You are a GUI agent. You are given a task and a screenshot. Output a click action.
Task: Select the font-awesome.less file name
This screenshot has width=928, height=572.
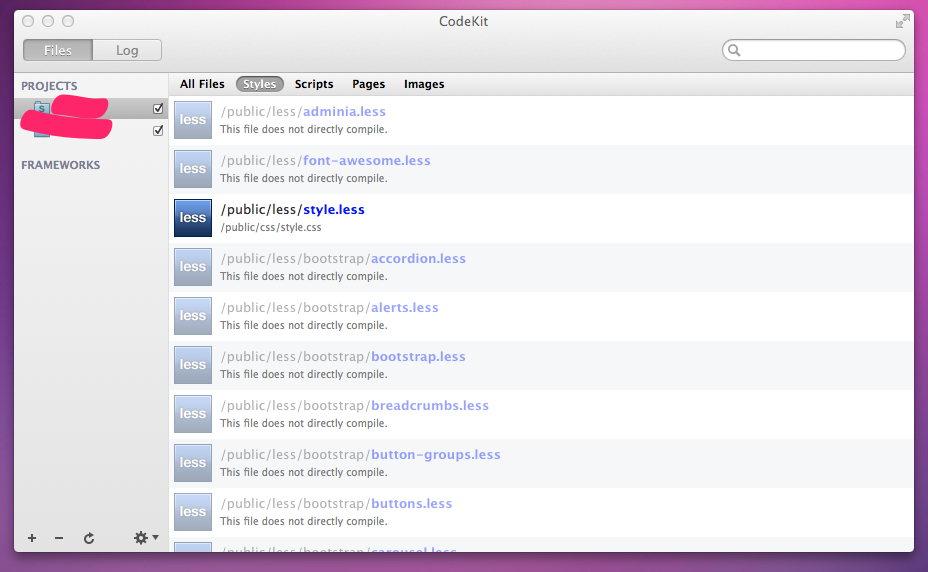pyautogui.click(x=367, y=160)
